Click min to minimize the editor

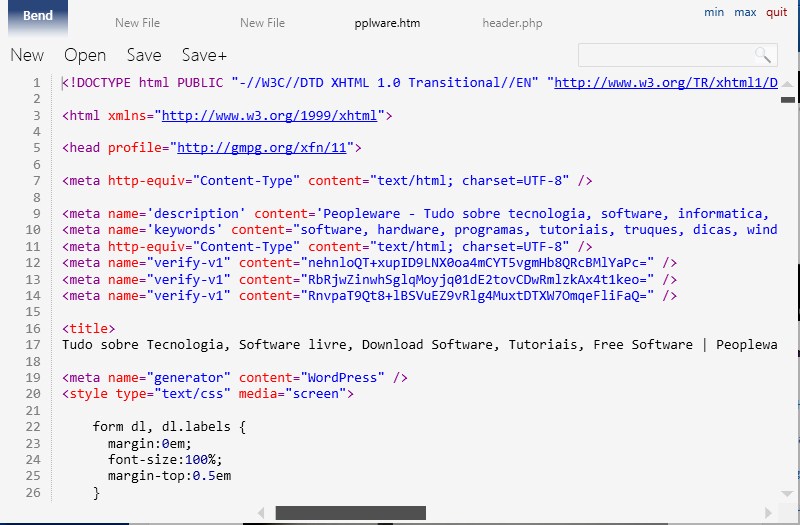[714, 12]
